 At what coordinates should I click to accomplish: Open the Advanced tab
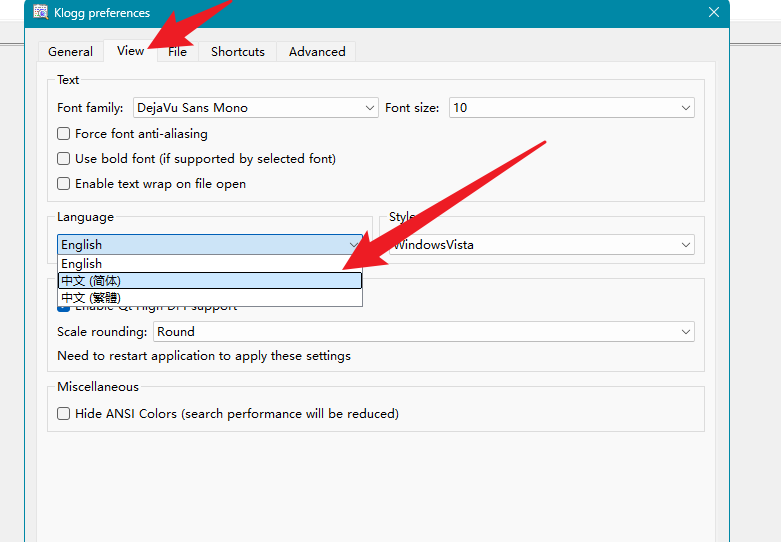pyautogui.click(x=317, y=51)
